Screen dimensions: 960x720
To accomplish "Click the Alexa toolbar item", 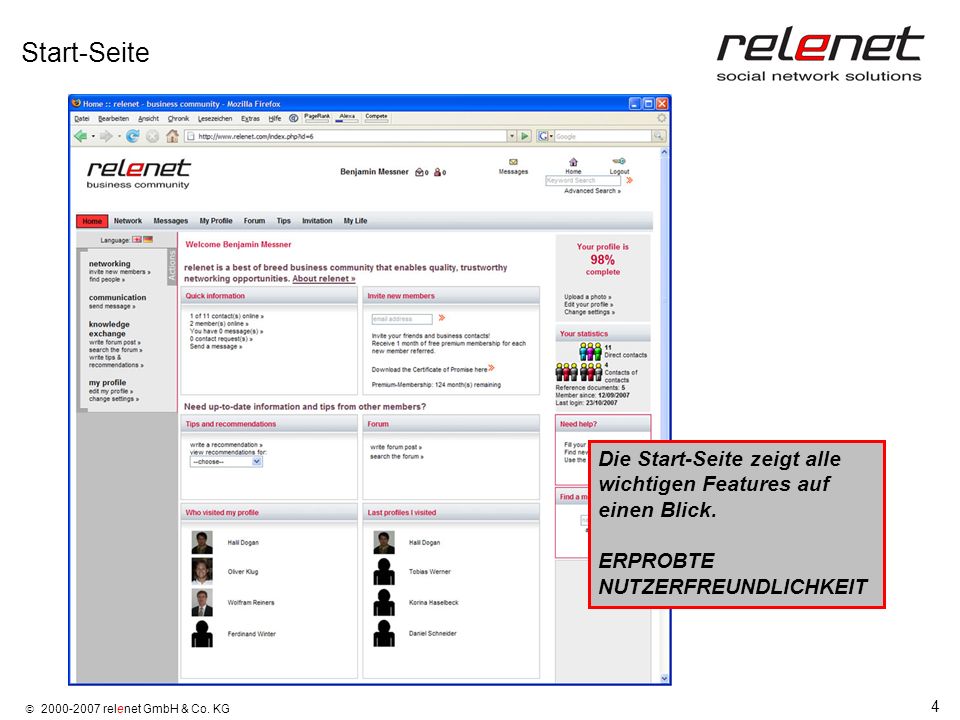I will pyautogui.click(x=347, y=117).
